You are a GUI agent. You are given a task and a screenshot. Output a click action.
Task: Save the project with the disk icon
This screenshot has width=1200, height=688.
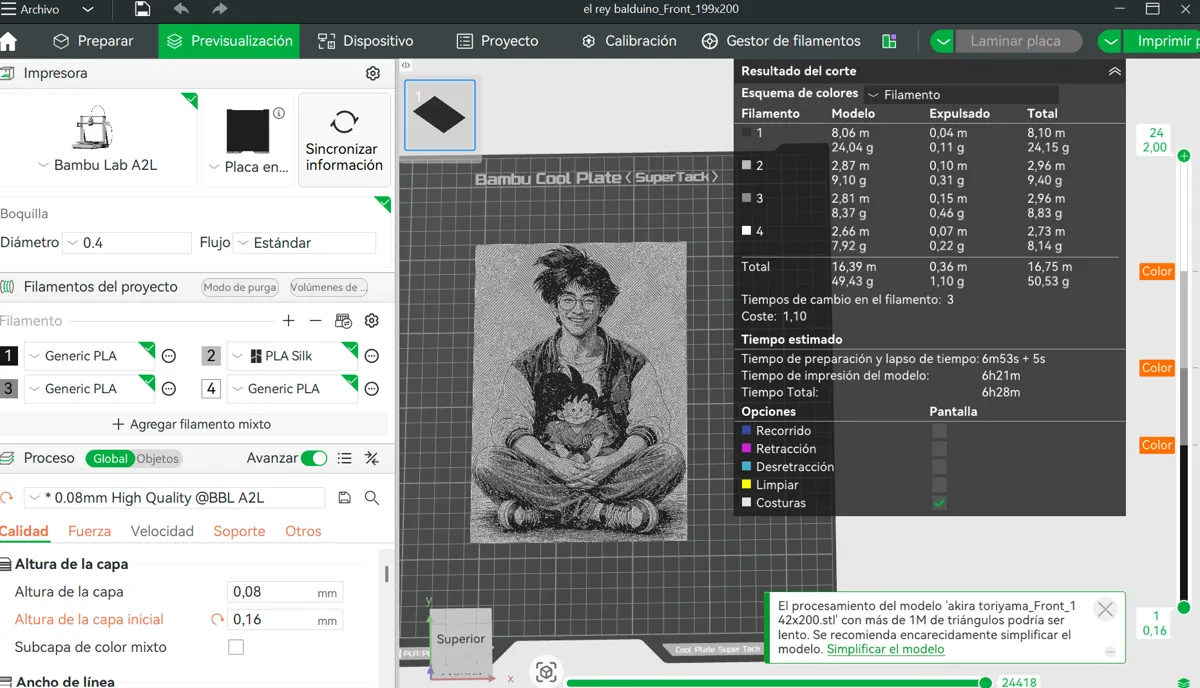coord(142,9)
